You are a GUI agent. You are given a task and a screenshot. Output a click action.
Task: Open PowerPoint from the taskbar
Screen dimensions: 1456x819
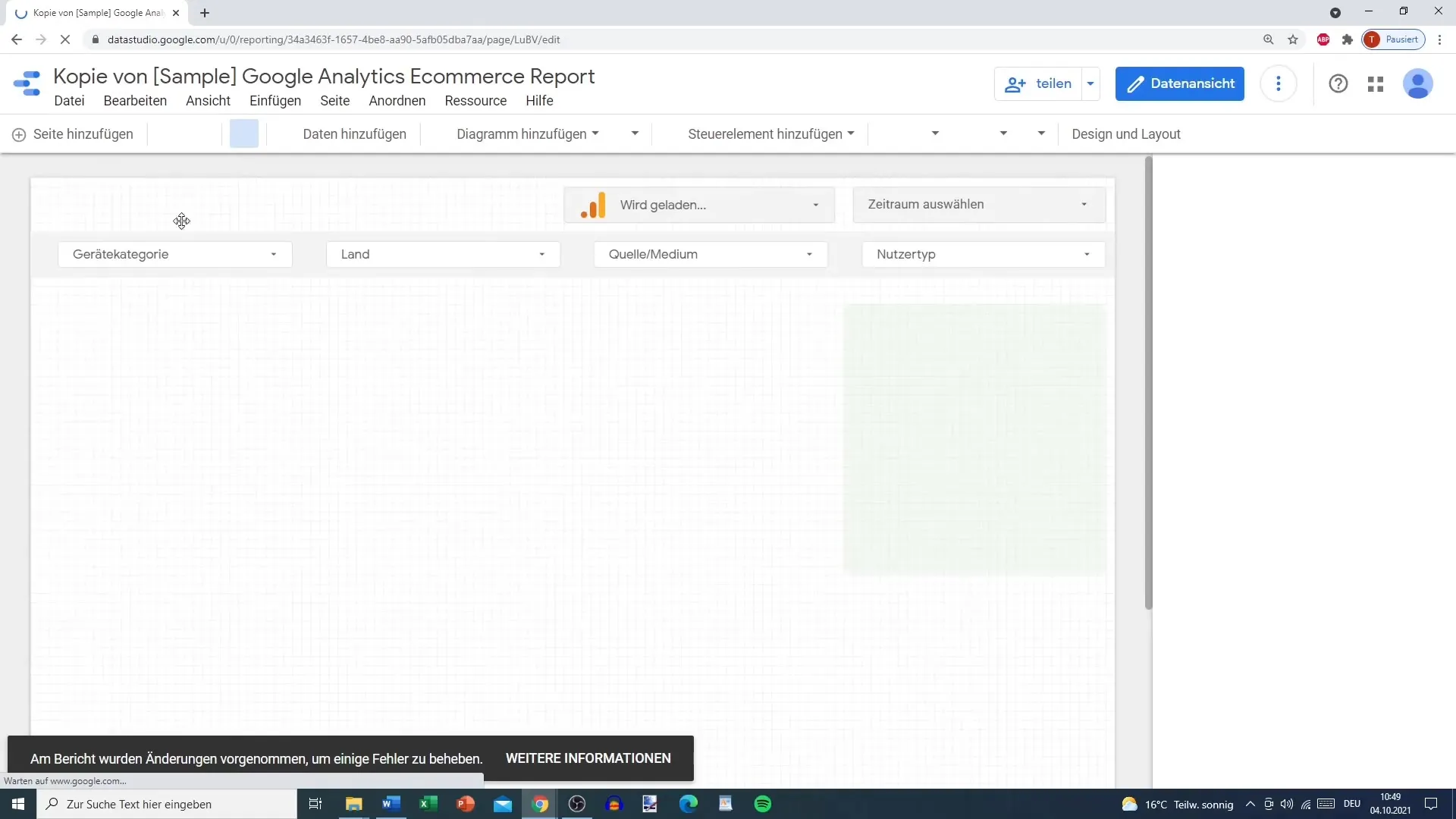pyautogui.click(x=466, y=804)
